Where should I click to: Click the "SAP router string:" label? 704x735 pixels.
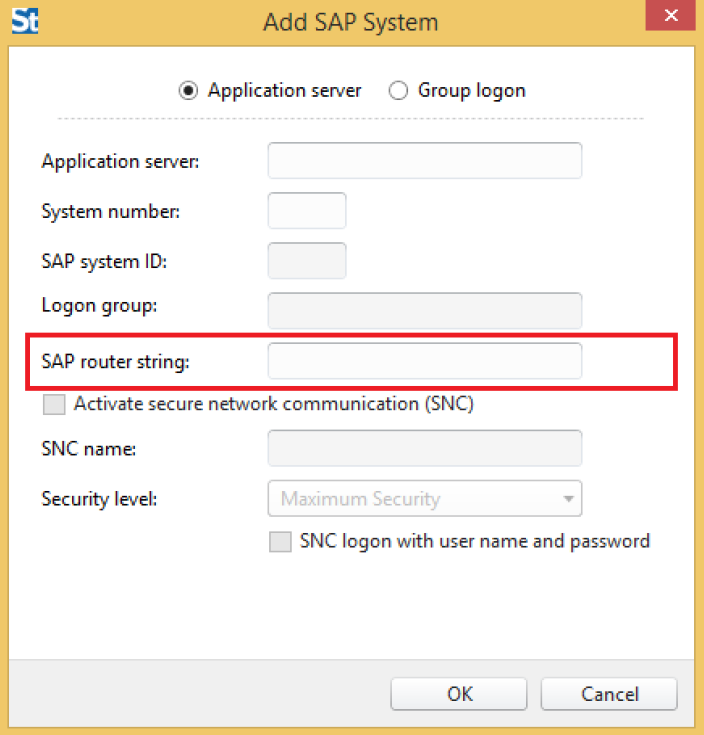(x=115, y=361)
